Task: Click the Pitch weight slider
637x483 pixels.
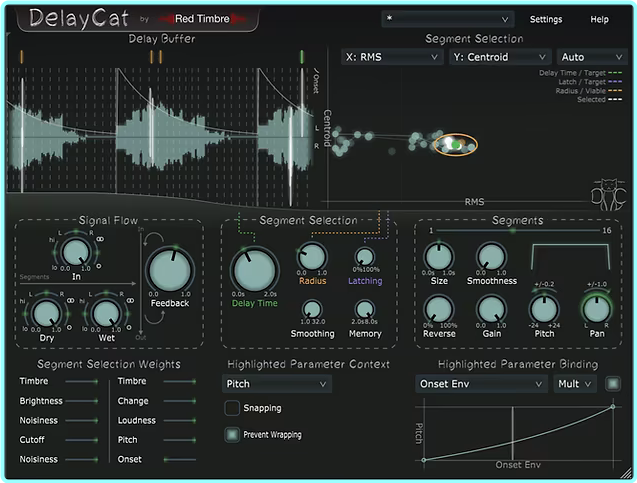Action: coord(180,440)
